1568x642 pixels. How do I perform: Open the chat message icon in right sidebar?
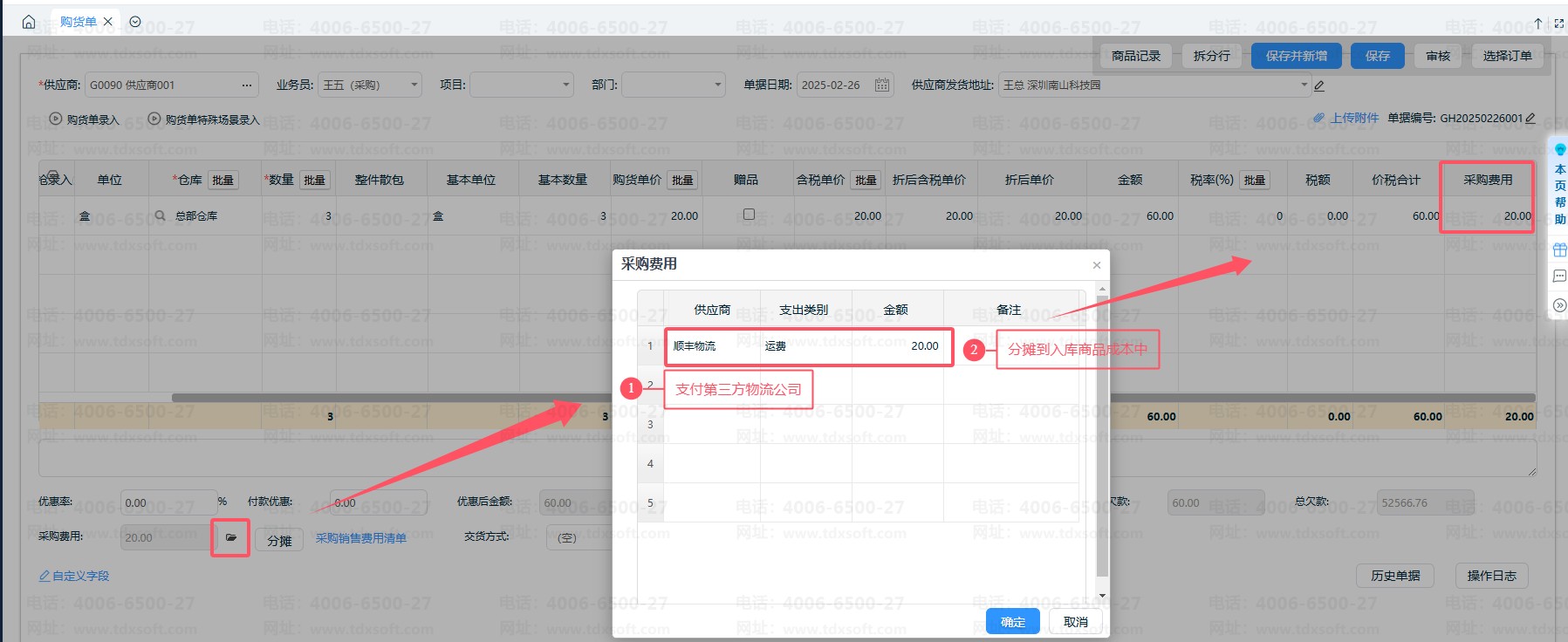1559,277
